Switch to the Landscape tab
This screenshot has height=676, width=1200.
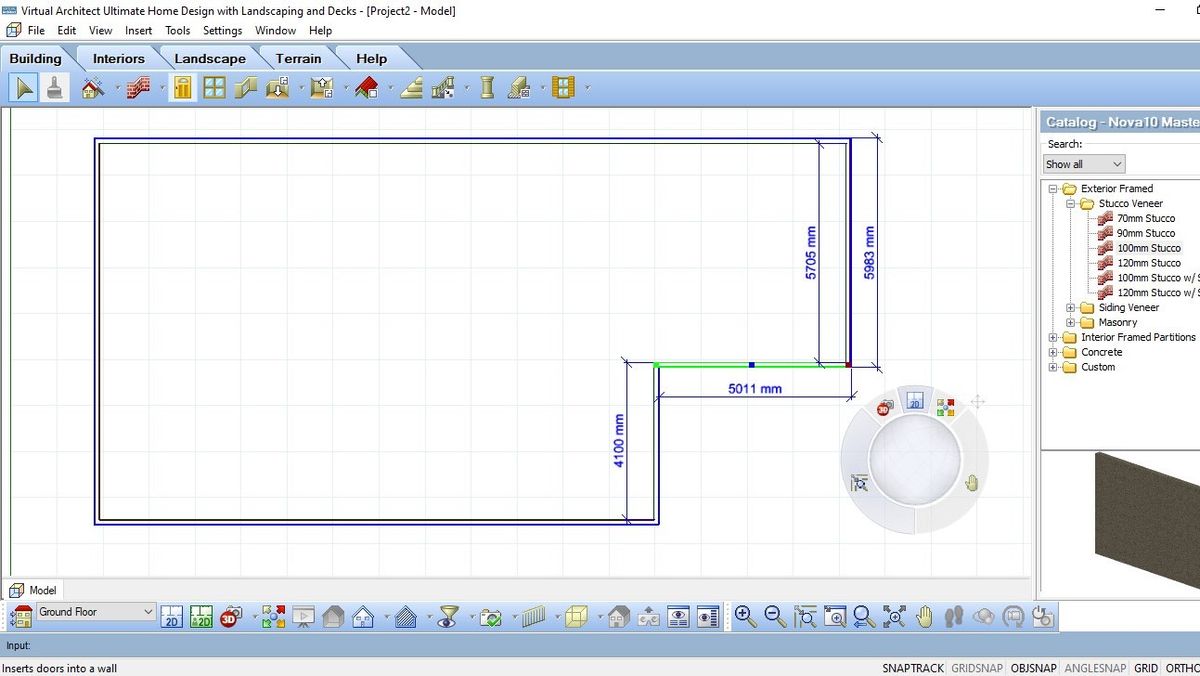pyautogui.click(x=209, y=58)
